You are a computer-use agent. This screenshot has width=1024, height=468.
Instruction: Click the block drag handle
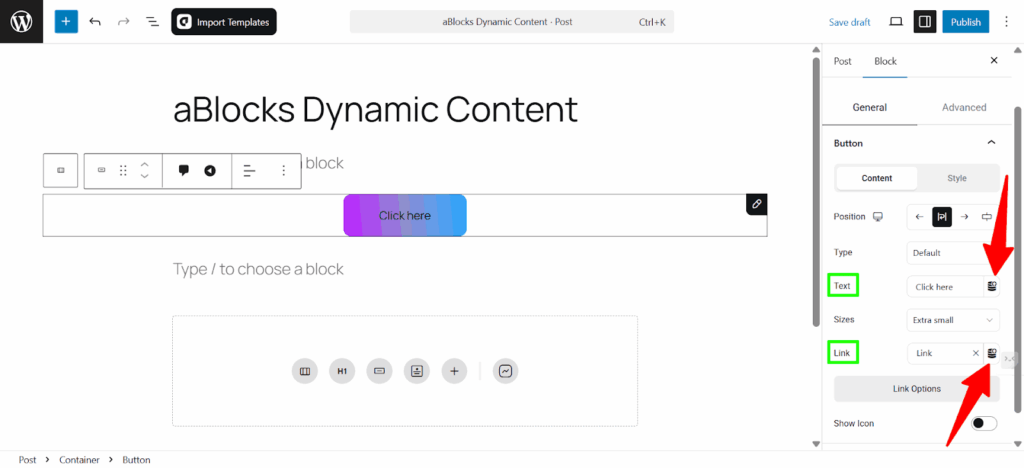123,171
